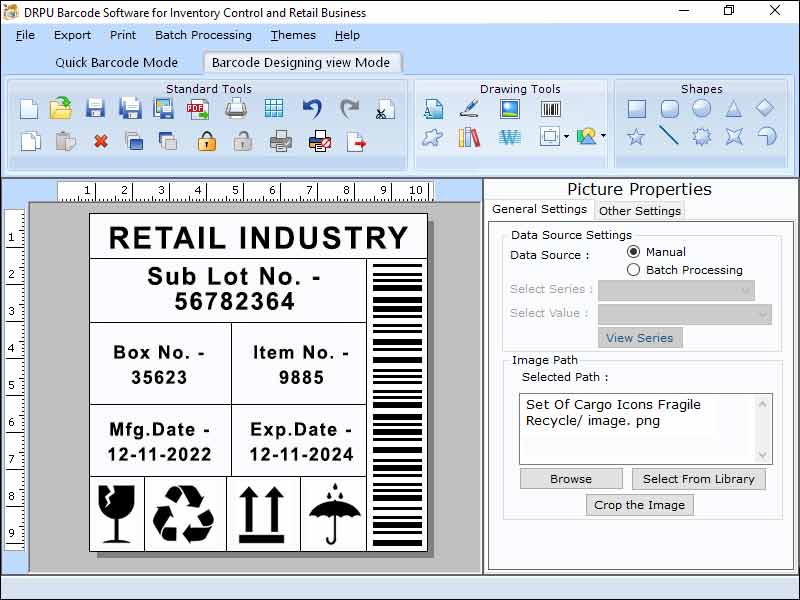Click the printer with red cancel sign icon
Viewport: 800px width, 600px height.
pos(320,141)
